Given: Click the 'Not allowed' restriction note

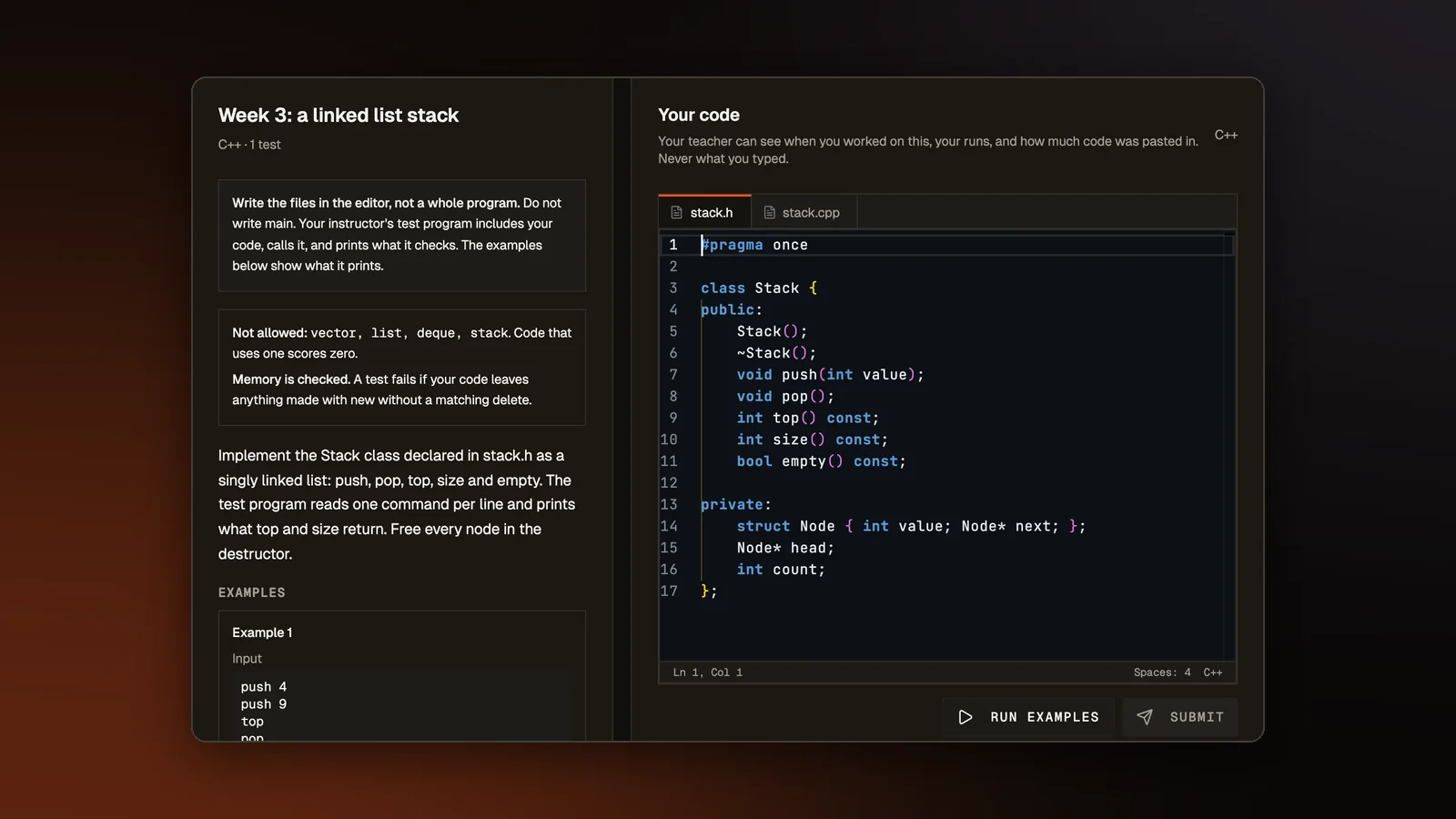Looking at the screenshot, I should 401,343.
